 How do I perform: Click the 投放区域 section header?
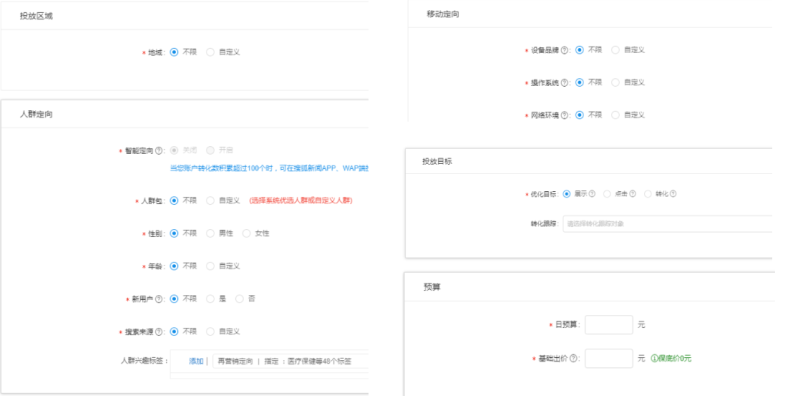click(x=36, y=16)
